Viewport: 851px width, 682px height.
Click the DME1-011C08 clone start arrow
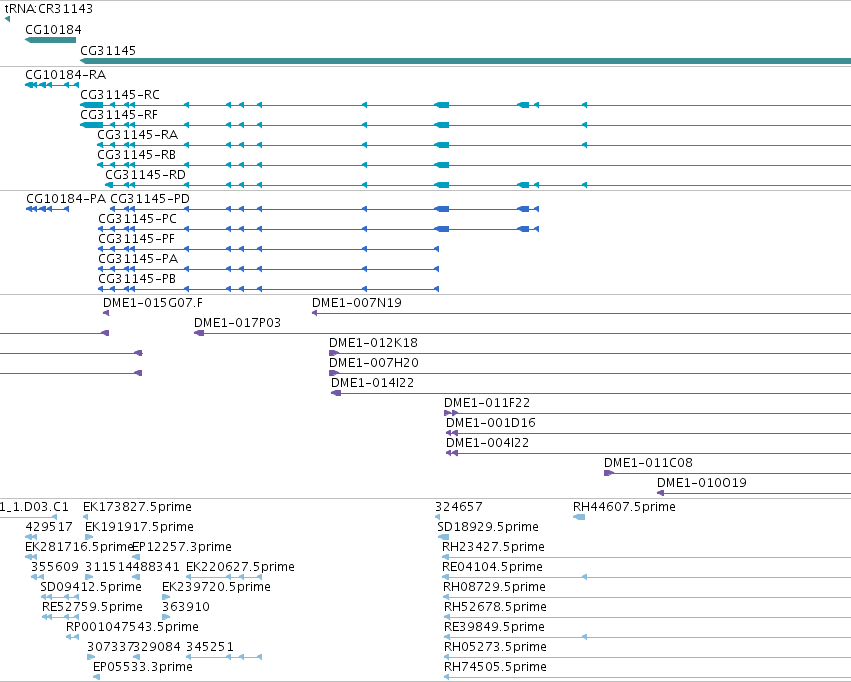coord(608,474)
